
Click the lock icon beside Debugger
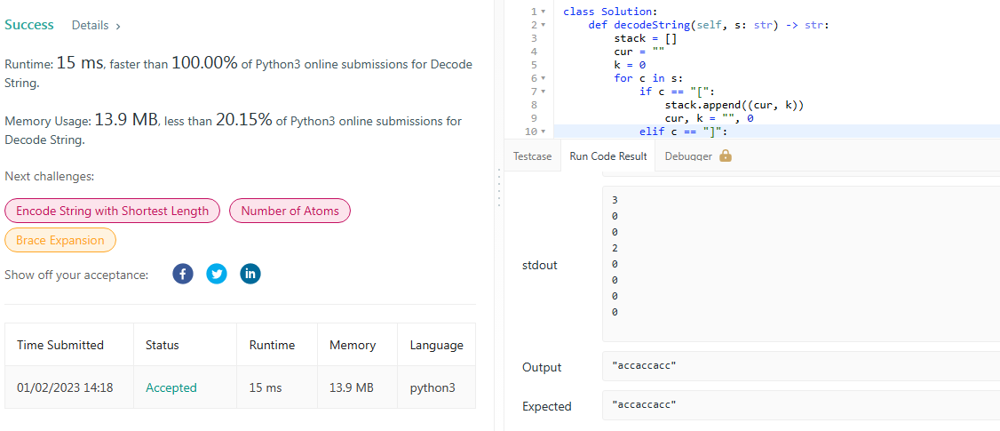[726, 156]
